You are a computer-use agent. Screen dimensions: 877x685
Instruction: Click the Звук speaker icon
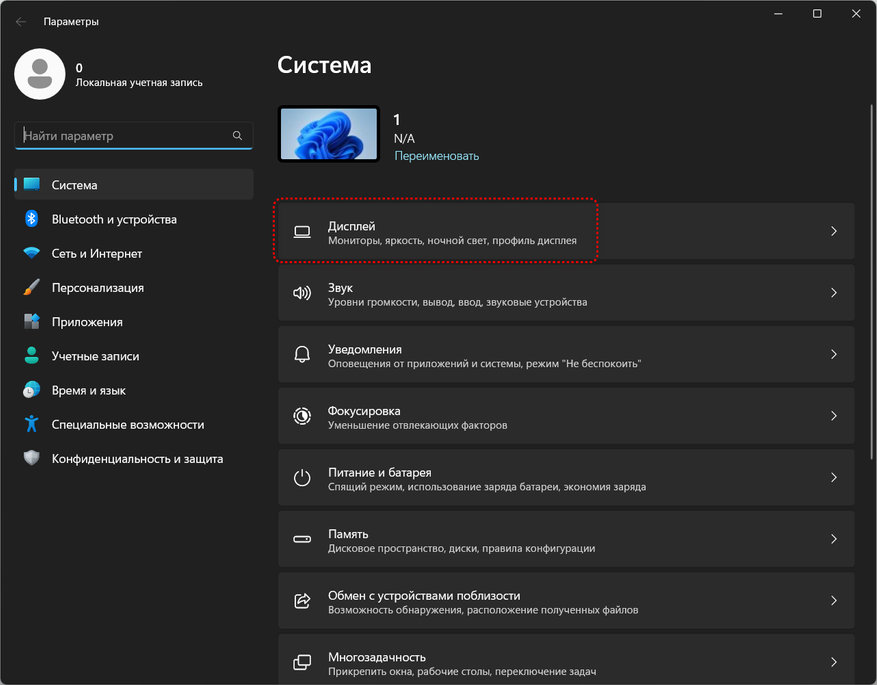[x=301, y=294]
